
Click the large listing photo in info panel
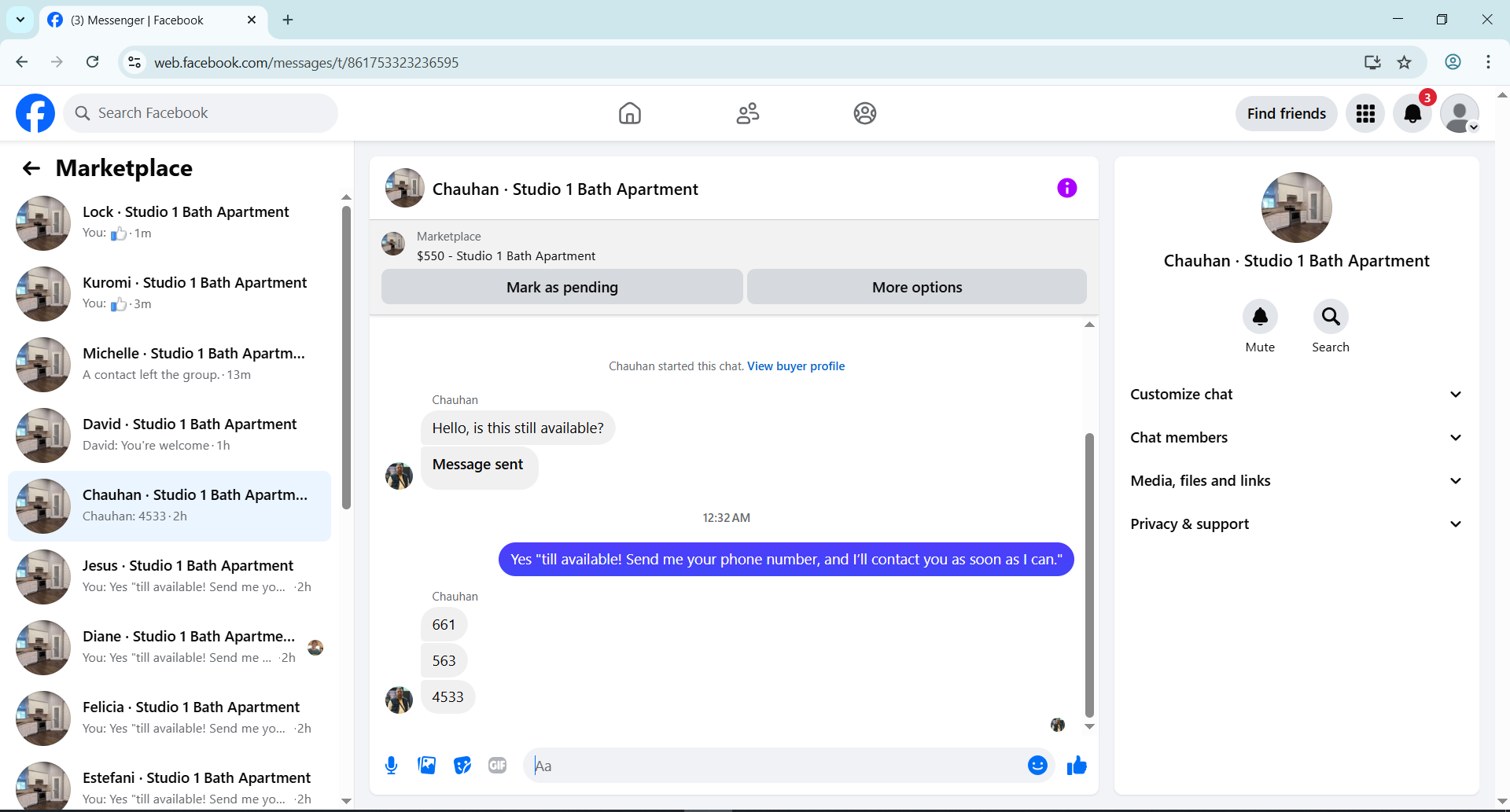point(1296,208)
